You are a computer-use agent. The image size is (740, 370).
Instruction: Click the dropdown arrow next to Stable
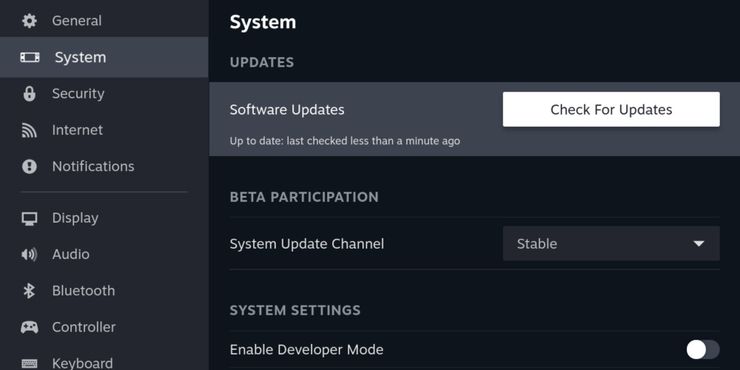(x=698, y=244)
